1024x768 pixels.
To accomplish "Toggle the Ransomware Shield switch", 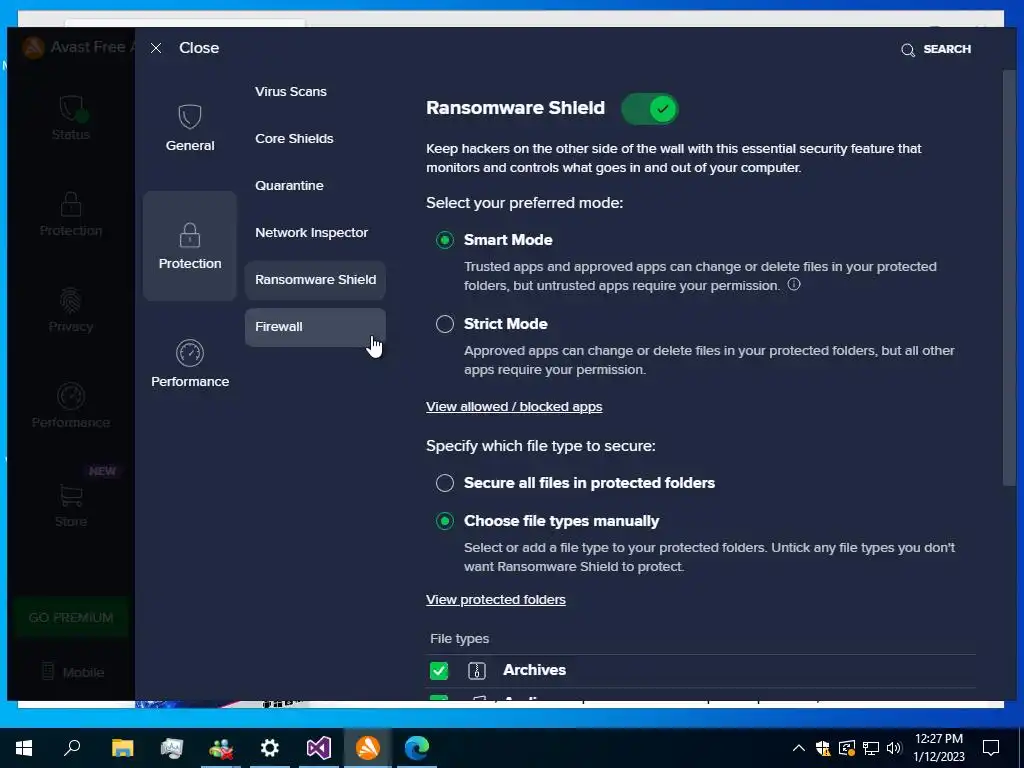I will (649, 108).
